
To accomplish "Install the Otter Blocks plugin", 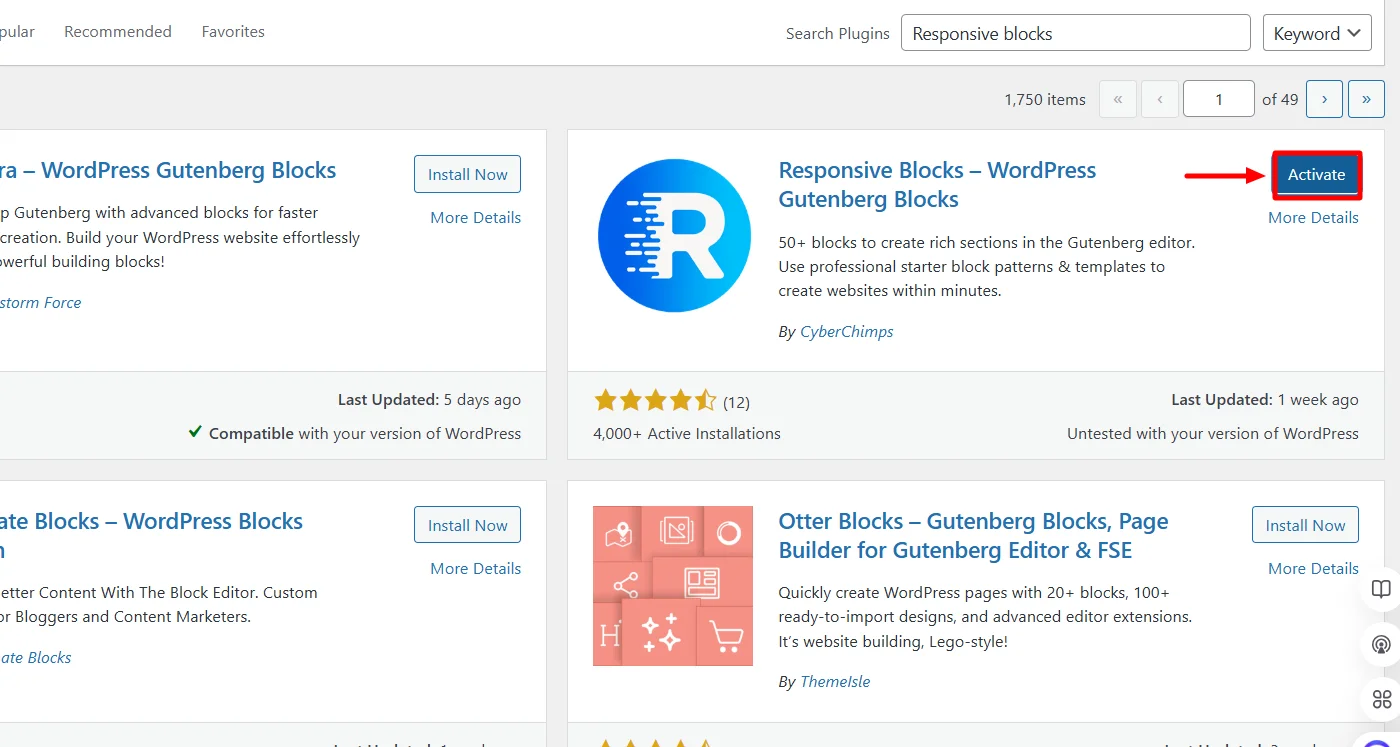I will 1305,525.
